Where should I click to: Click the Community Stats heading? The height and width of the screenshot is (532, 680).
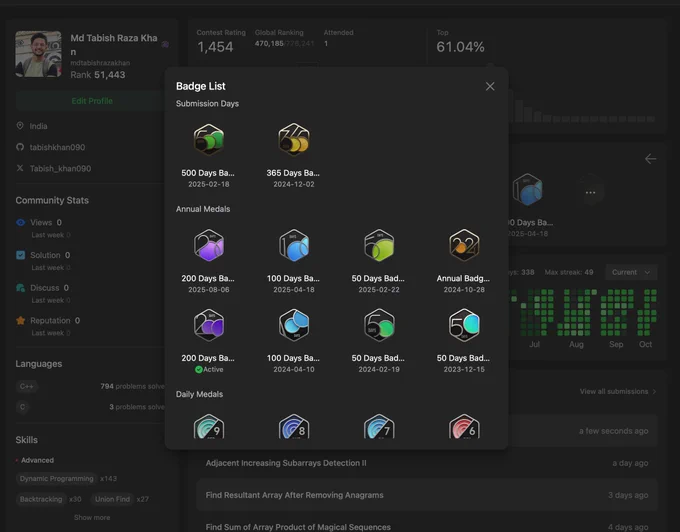(x=52, y=200)
